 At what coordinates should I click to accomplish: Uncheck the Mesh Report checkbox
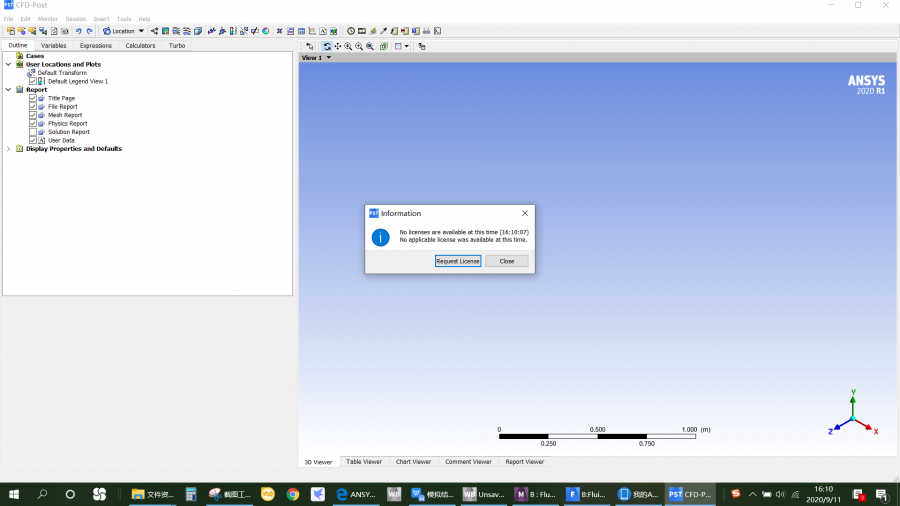pos(33,115)
